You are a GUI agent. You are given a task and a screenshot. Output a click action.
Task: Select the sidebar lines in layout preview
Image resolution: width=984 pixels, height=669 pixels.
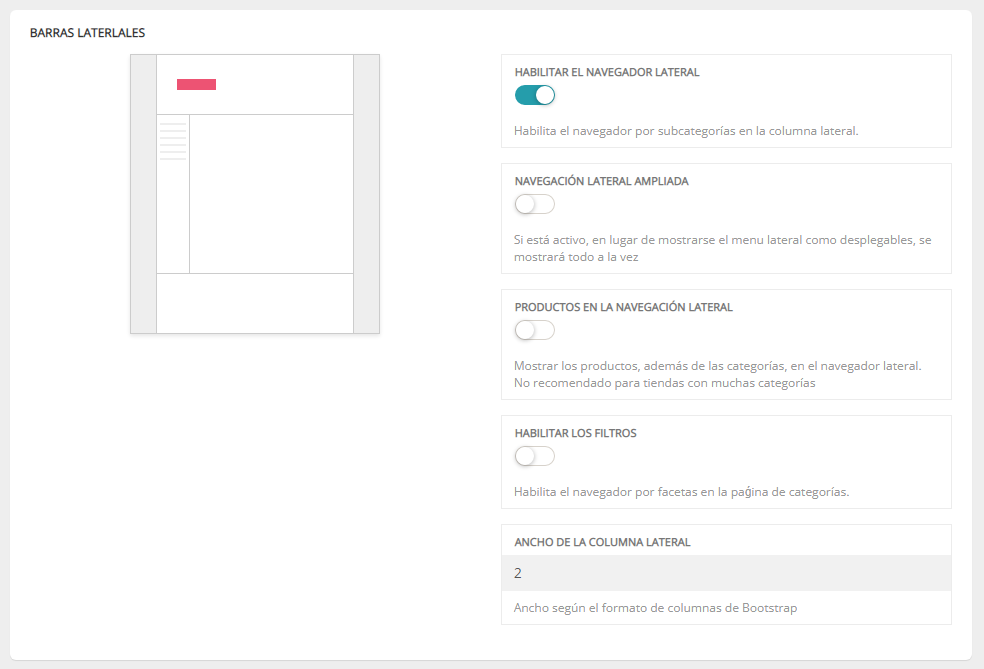173,141
